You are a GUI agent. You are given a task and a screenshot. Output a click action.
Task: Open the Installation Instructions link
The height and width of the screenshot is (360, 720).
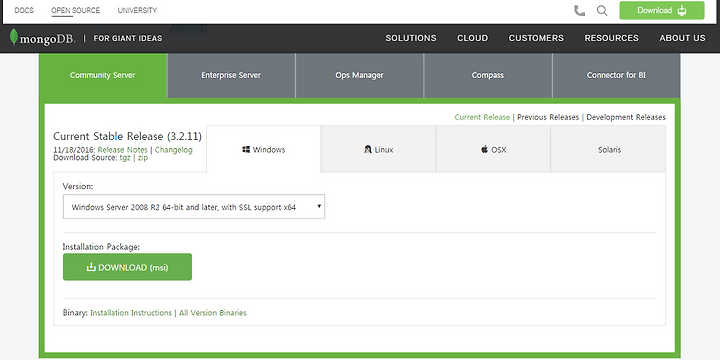(x=131, y=313)
